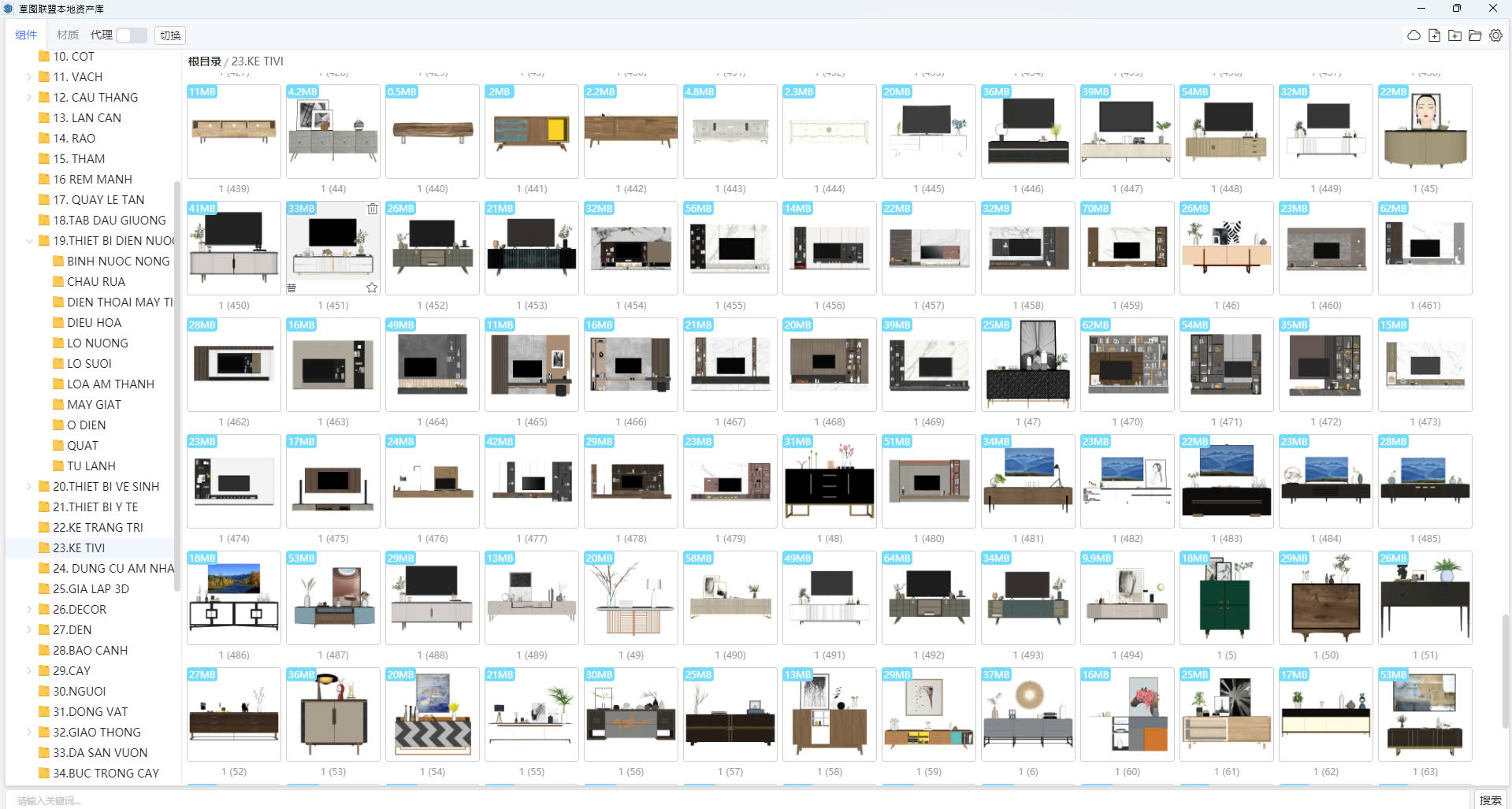Select the 22.KE TRANG TRI folder
The image size is (1512, 809).
(x=98, y=528)
